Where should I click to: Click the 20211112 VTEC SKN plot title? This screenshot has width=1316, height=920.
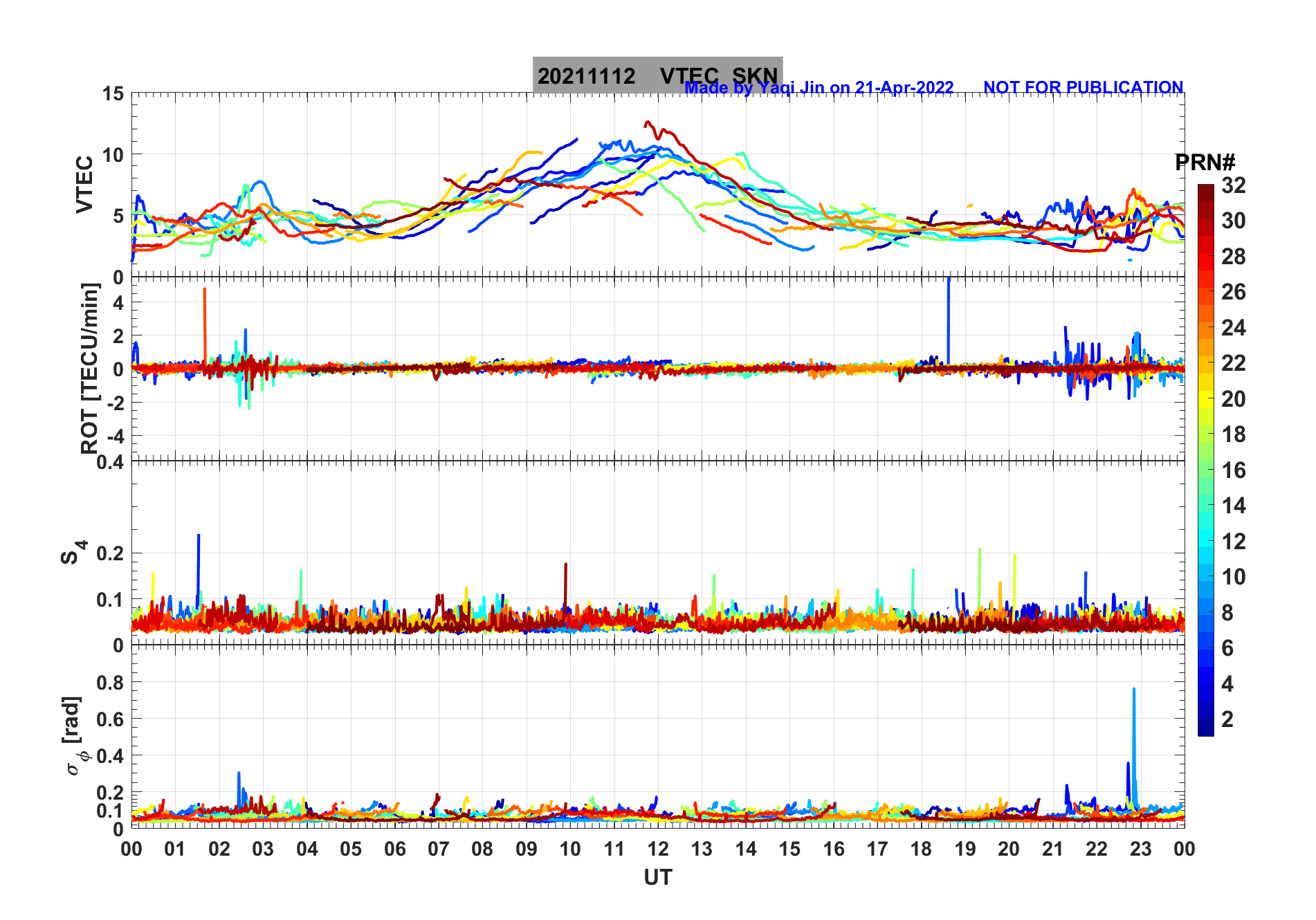(x=657, y=75)
